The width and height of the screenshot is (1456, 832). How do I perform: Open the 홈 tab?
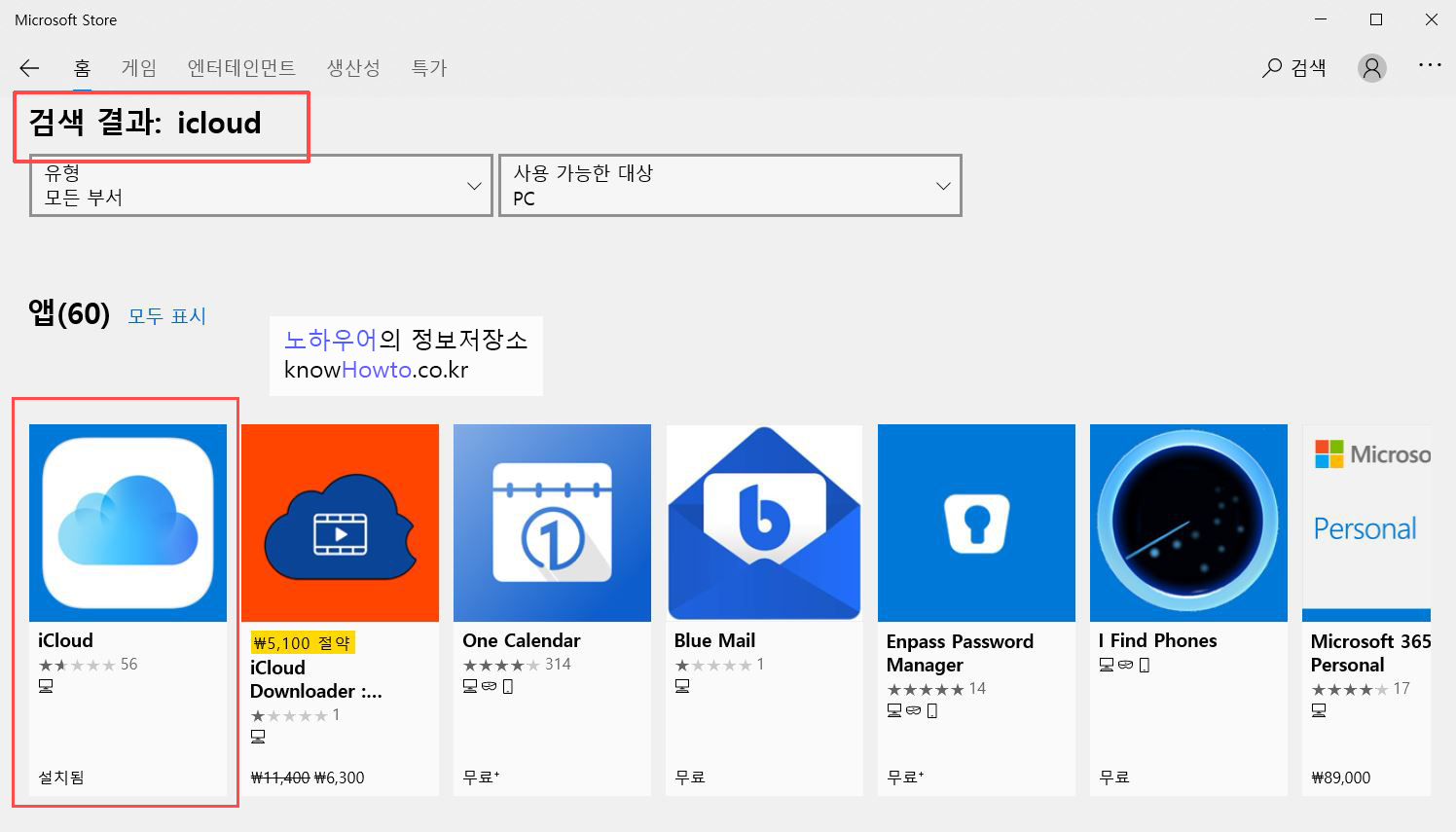[82, 68]
